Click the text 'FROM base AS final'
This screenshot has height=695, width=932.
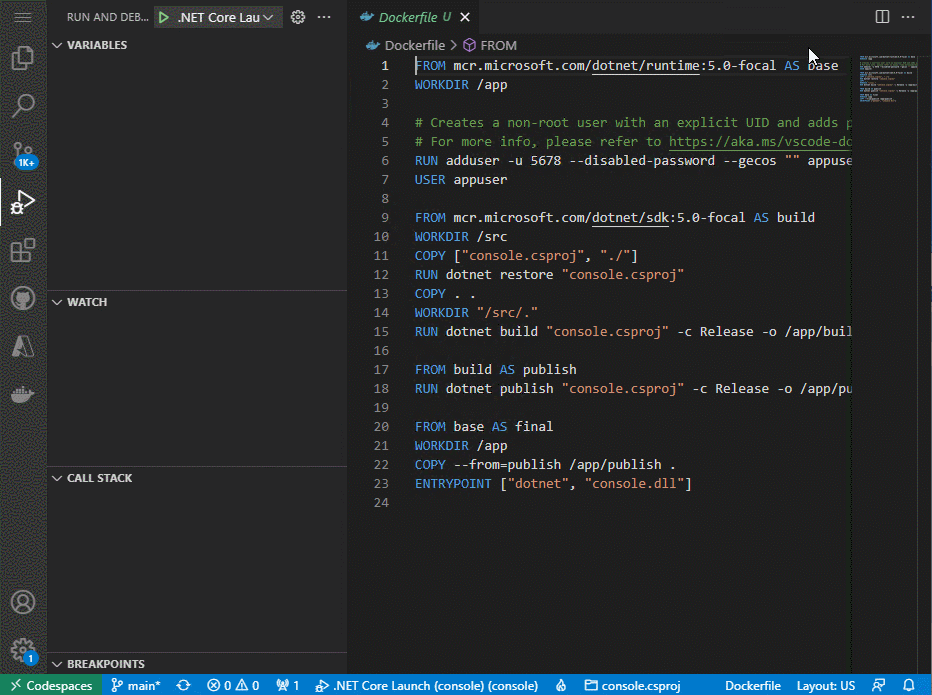pos(484,426)
